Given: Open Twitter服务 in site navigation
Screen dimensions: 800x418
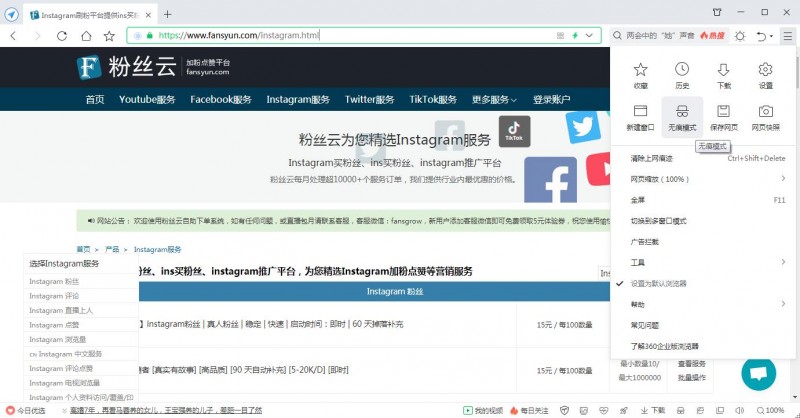Looking at the screenshot, I should pos(369,100).
